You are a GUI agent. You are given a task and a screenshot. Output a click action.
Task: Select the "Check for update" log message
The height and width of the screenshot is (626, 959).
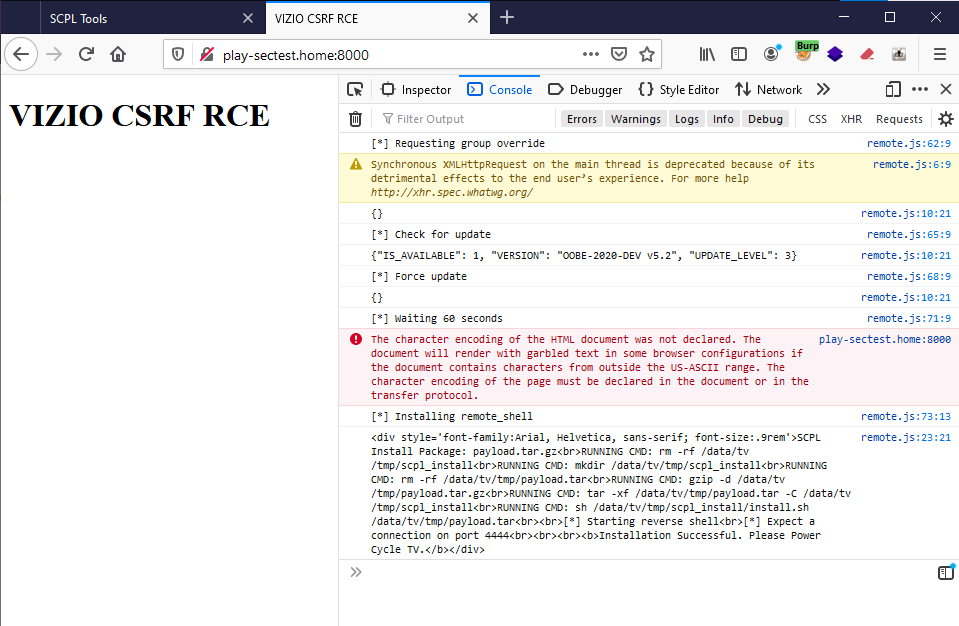(x=431, y=234)
